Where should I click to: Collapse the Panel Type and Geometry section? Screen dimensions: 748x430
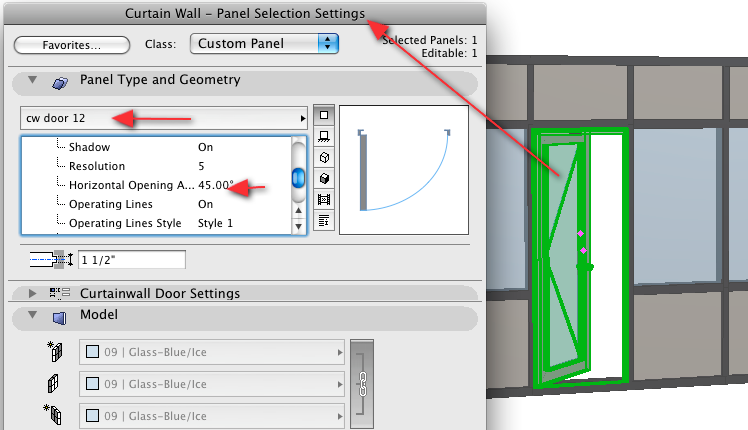point(32,80)
